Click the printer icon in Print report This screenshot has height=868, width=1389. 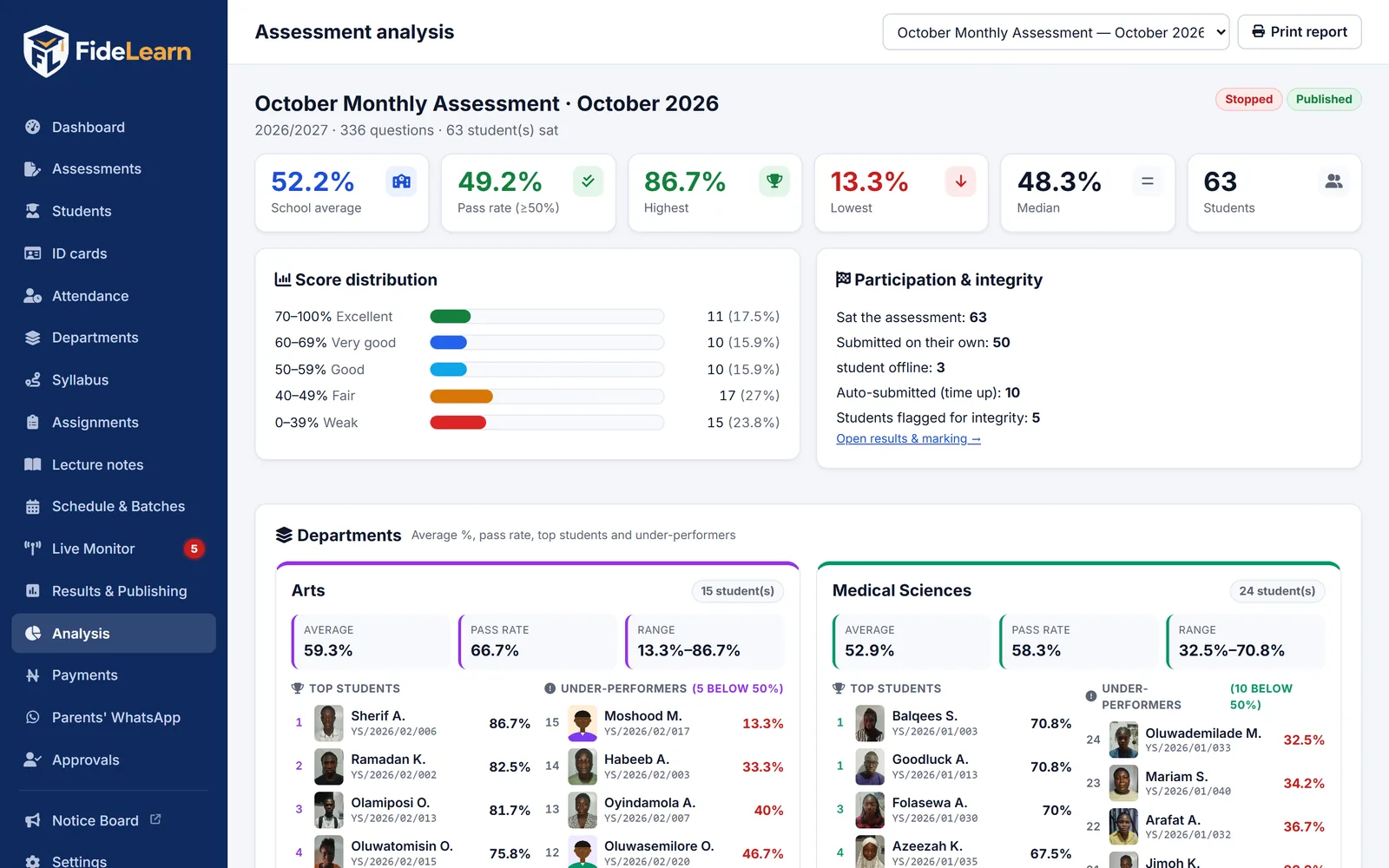point(1259,32)
